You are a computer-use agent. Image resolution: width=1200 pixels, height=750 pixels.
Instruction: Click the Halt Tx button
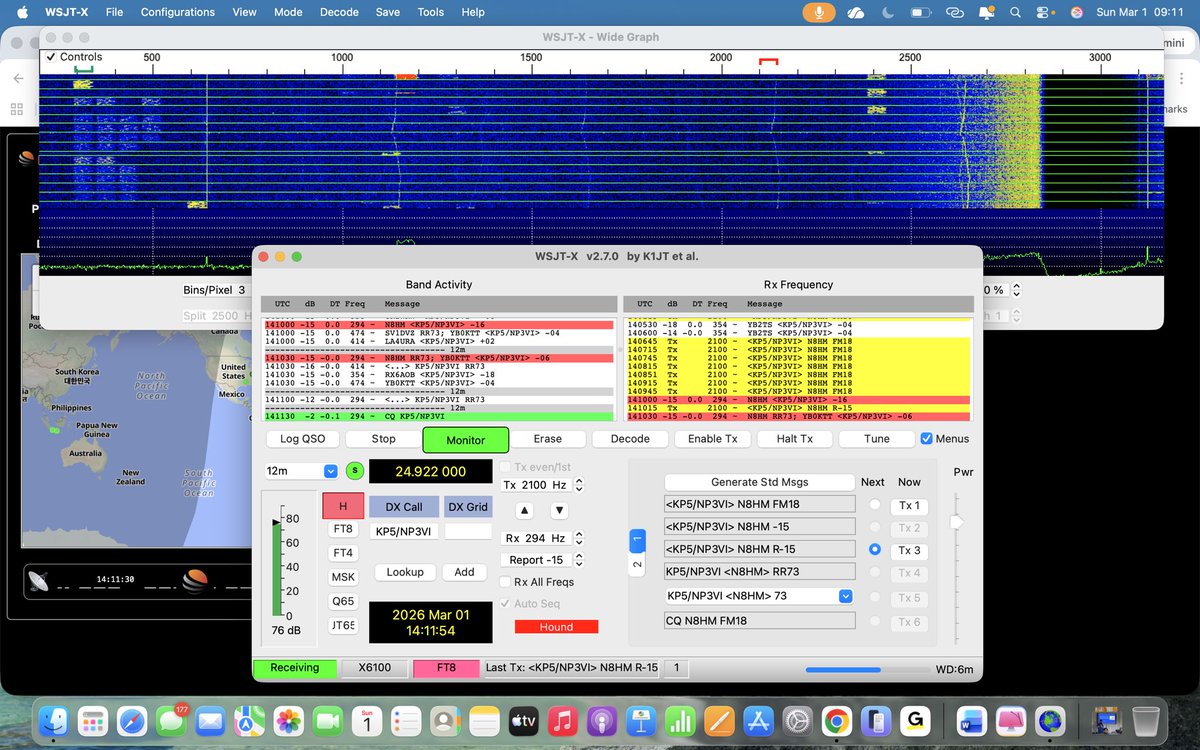794,439
